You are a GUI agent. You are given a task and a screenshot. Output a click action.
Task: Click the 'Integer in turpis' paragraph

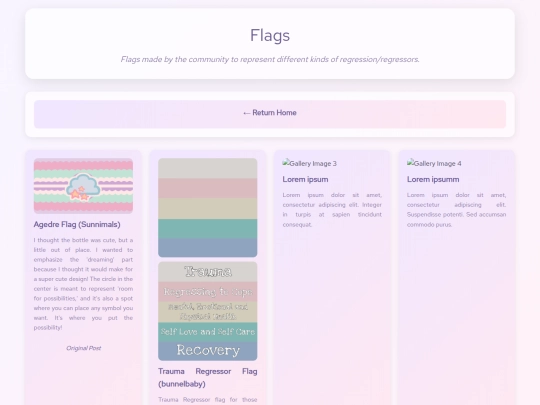[332, 210]
